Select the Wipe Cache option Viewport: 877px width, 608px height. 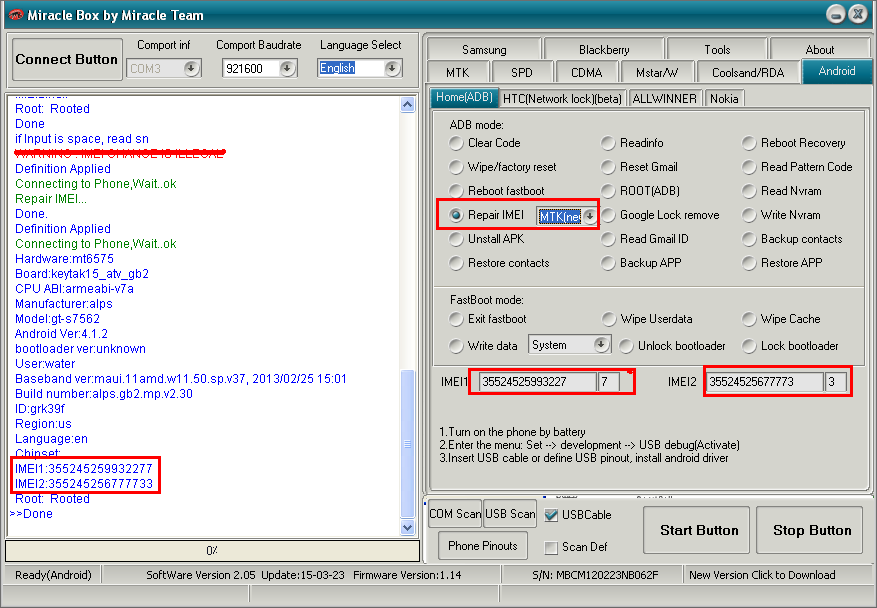point(781,319)
